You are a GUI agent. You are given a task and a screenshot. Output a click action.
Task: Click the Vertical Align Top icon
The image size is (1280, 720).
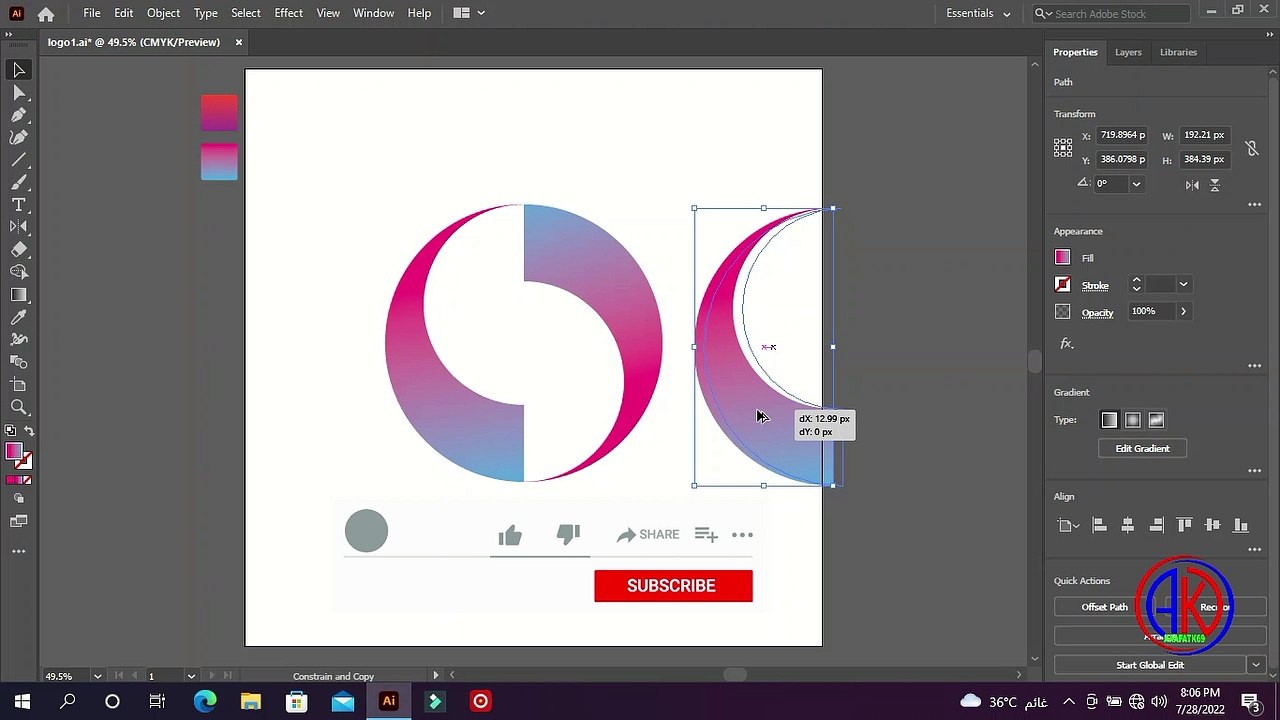(1185, 525)
